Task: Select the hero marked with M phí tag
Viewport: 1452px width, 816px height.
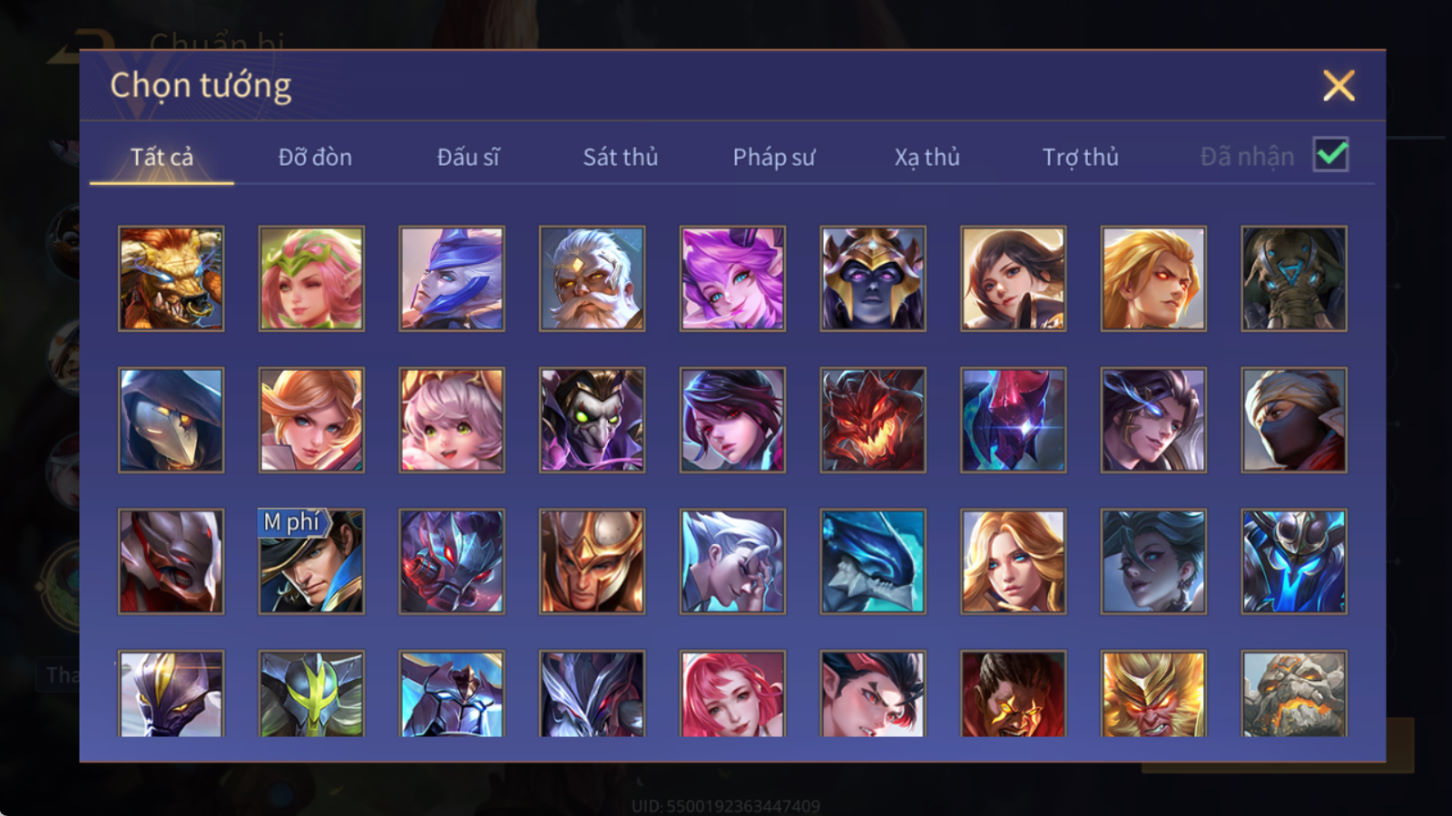Action: (x=311, y=561)
